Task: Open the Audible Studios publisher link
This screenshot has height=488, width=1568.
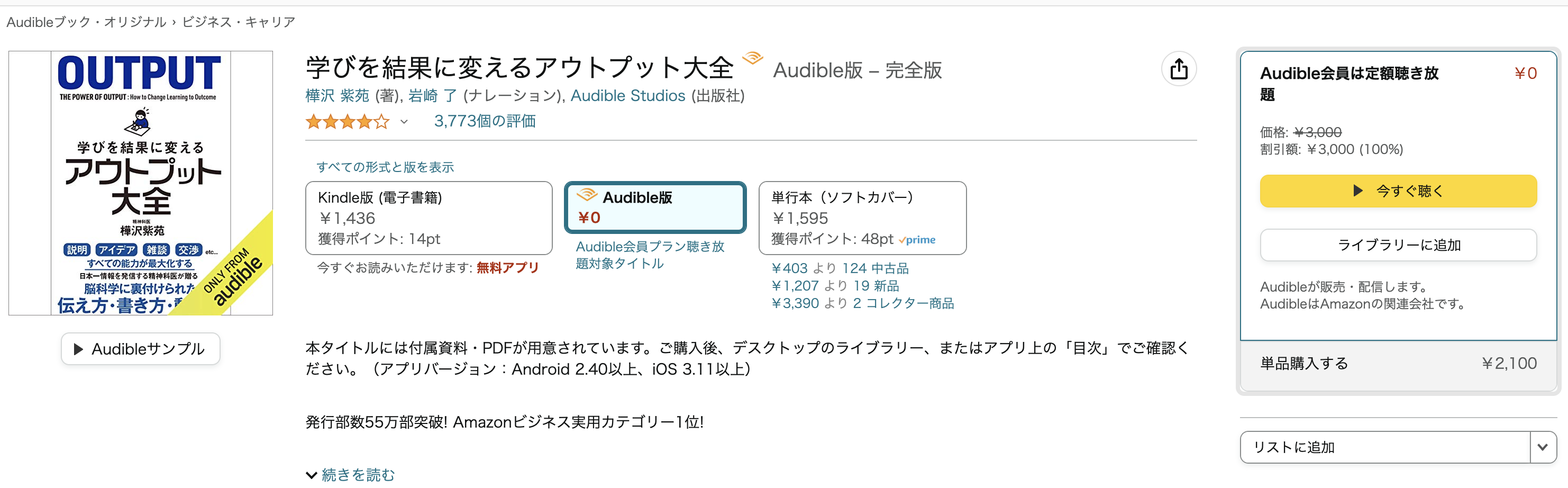Action: pos(627,96)
